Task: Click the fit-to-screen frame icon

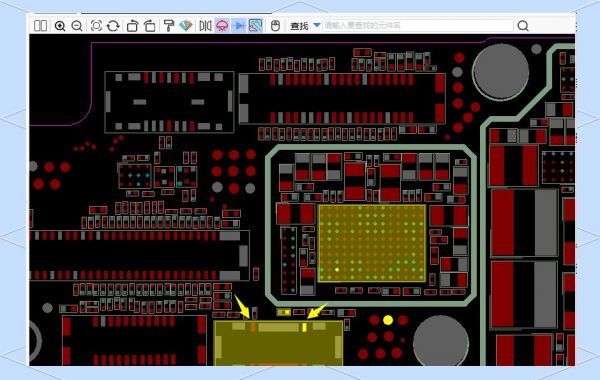Action: click(96, 26)
